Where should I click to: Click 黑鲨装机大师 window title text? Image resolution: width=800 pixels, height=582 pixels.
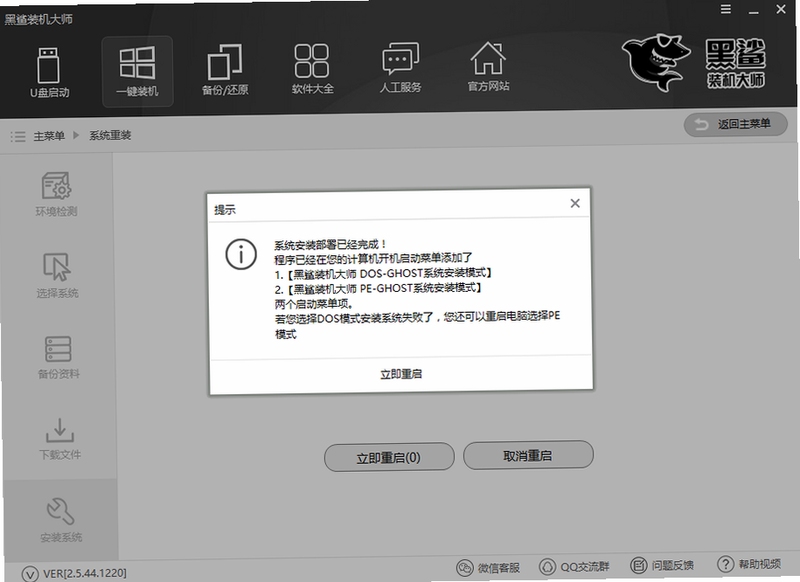point(39,19)
